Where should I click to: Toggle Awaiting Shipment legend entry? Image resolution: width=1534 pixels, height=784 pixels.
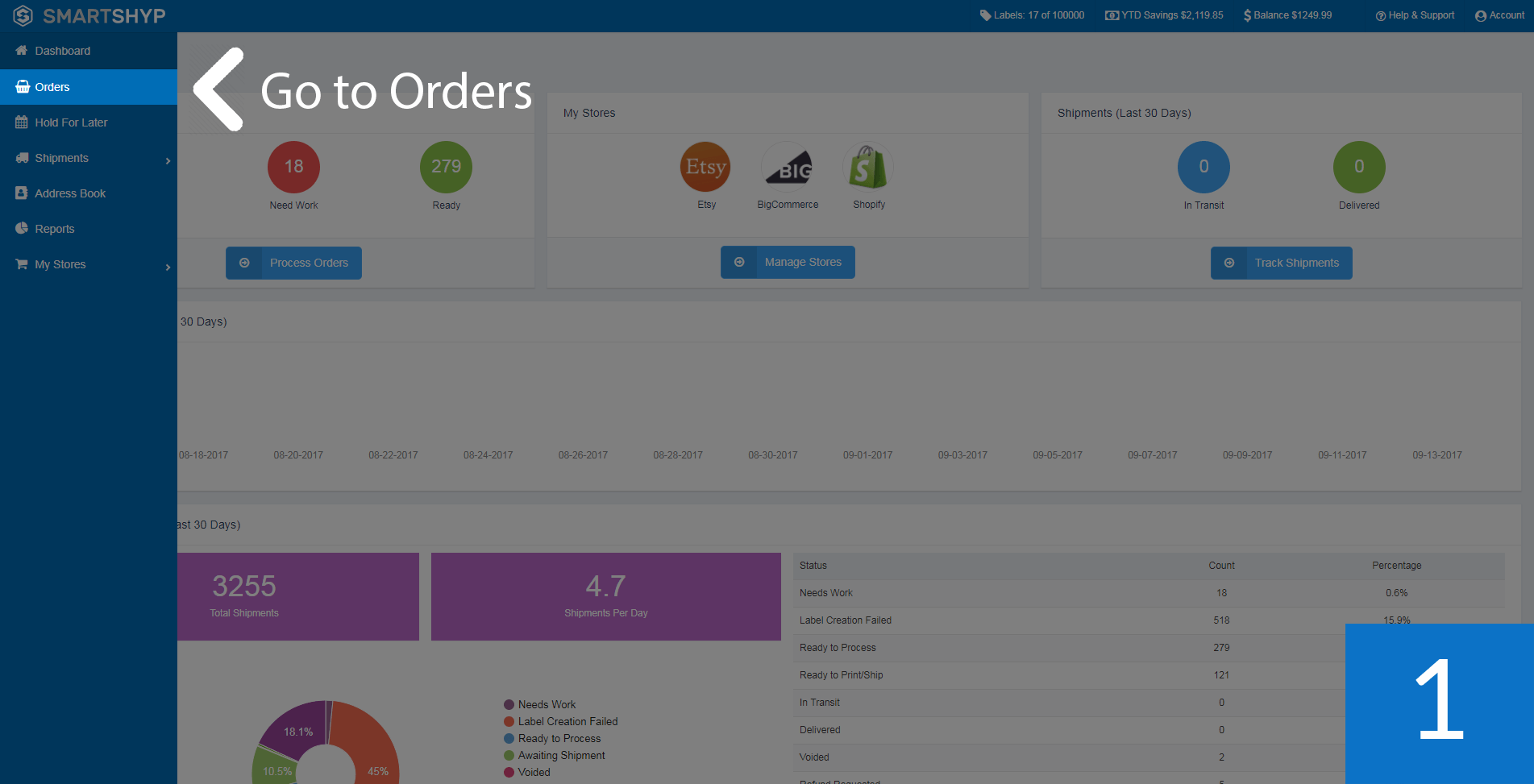click(x=554, y=756)
